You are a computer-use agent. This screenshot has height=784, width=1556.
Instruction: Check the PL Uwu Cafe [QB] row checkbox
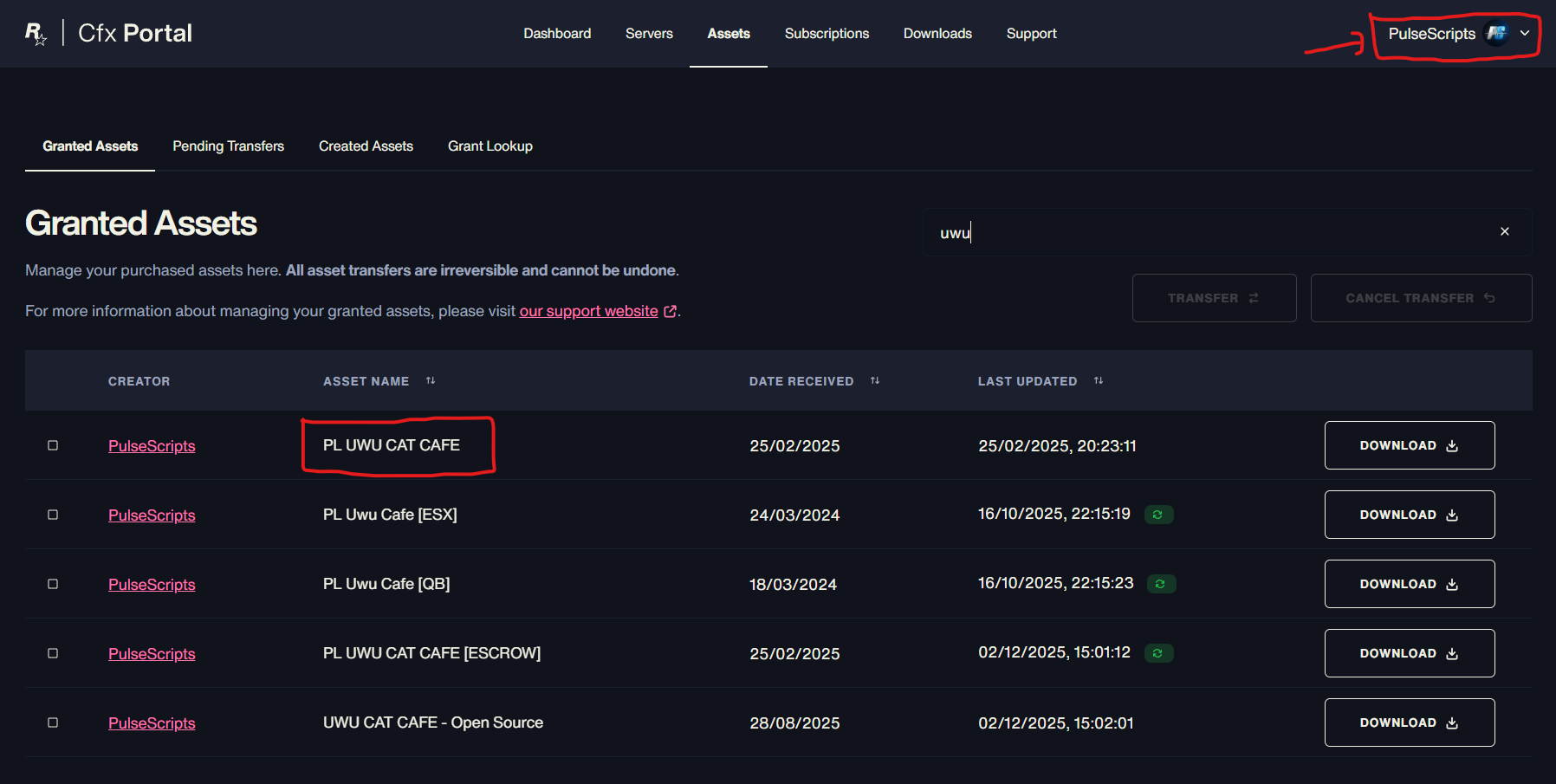(53, 584)
